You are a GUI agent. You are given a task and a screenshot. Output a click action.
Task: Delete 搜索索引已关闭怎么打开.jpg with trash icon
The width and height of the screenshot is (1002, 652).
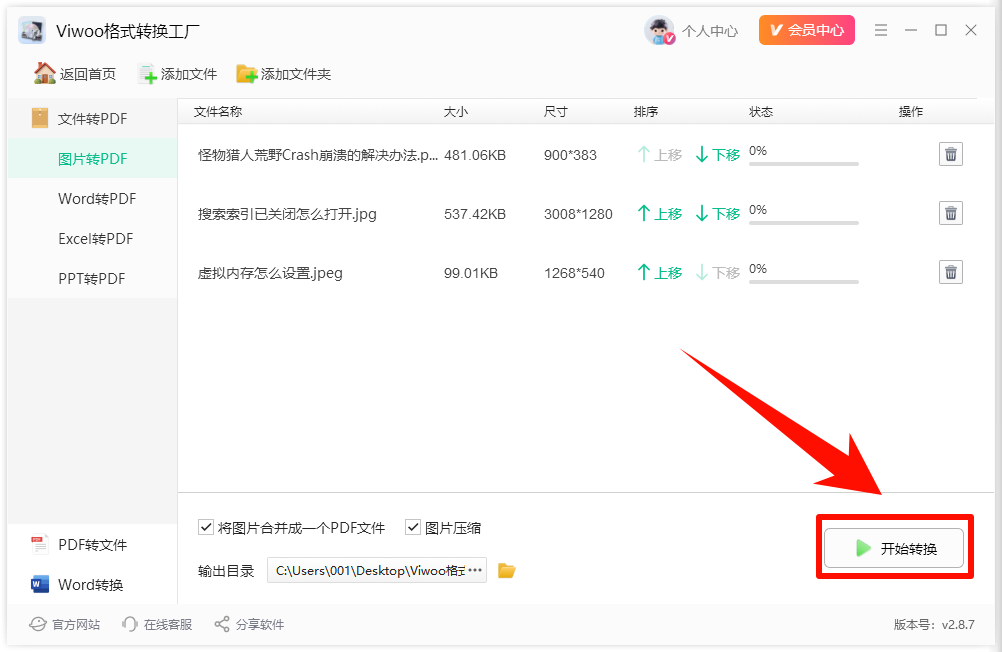951,213
